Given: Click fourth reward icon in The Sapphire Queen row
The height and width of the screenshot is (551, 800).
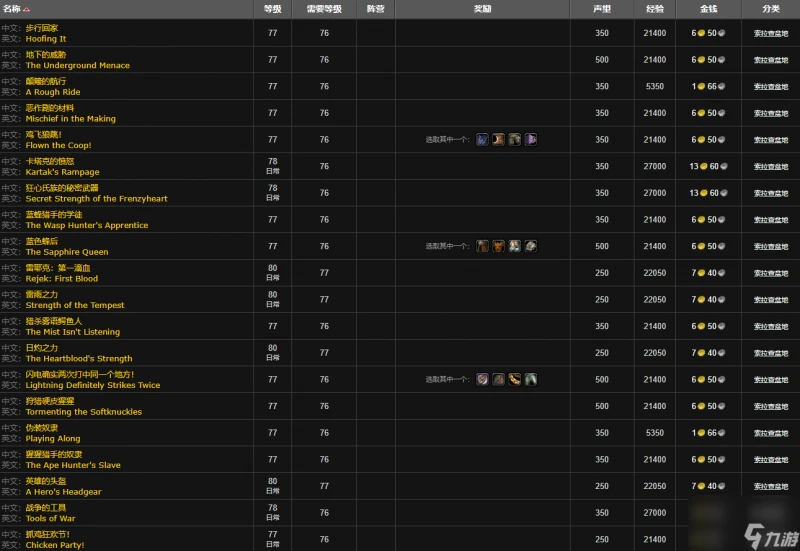Looking at the screenshot, I should 531,246.
